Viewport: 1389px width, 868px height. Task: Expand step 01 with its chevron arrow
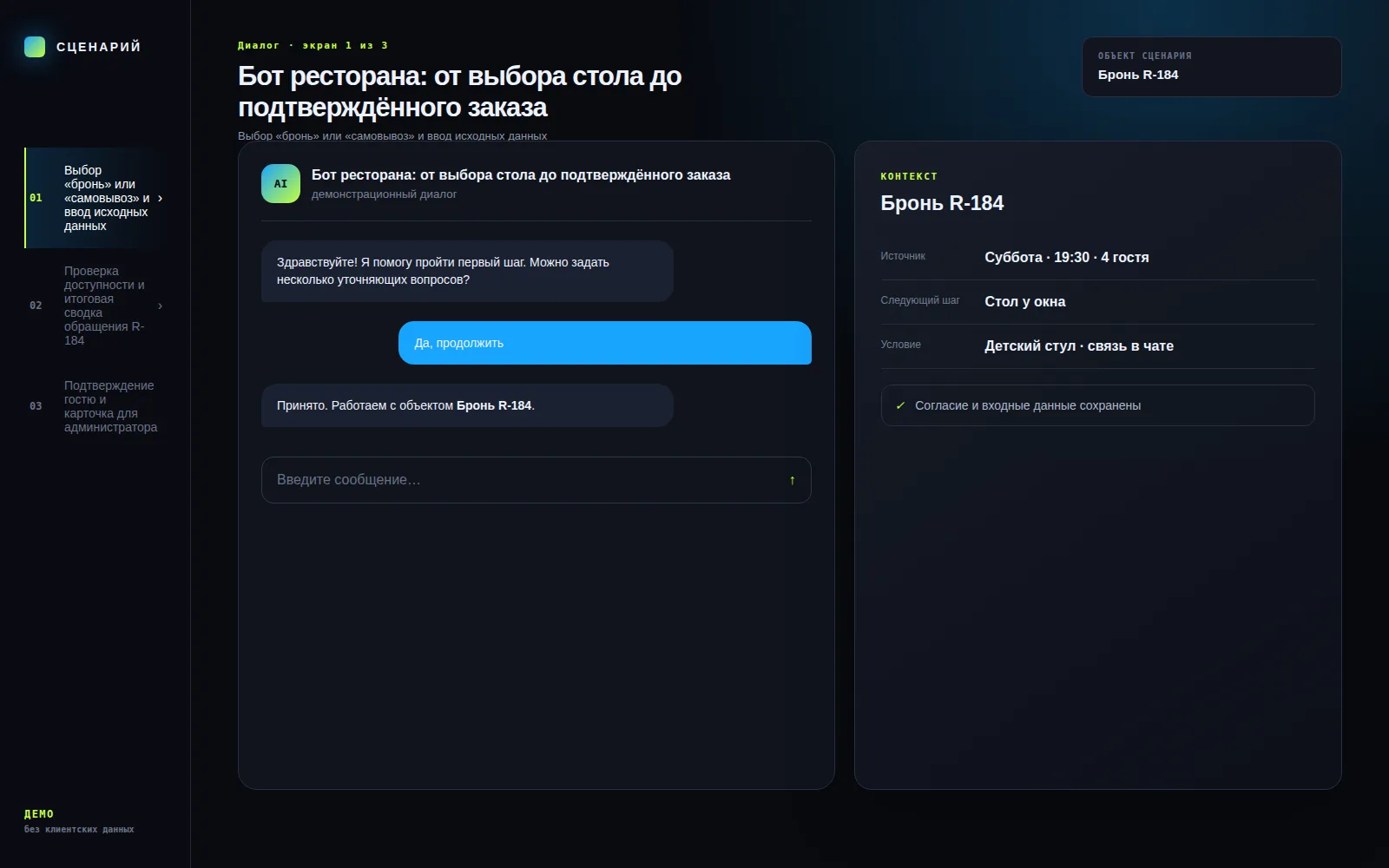(160, 198)
